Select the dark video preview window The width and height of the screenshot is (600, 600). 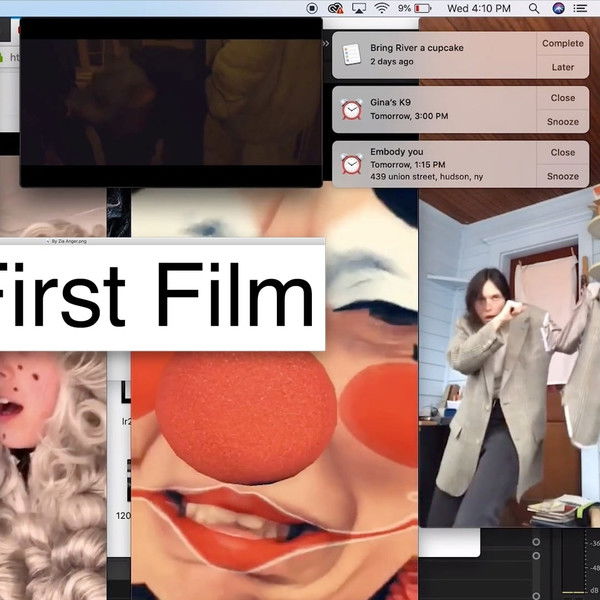[x=170, y=100]
